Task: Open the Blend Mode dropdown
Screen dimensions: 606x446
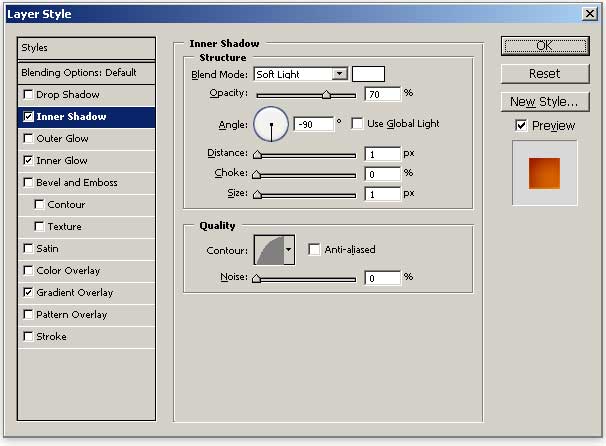Action: (x=340, y=74)
